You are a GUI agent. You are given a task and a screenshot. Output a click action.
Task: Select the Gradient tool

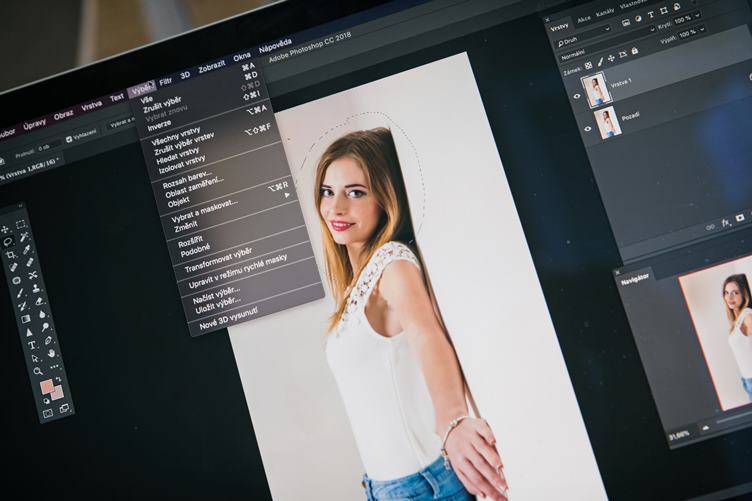[x=26, y=319]
